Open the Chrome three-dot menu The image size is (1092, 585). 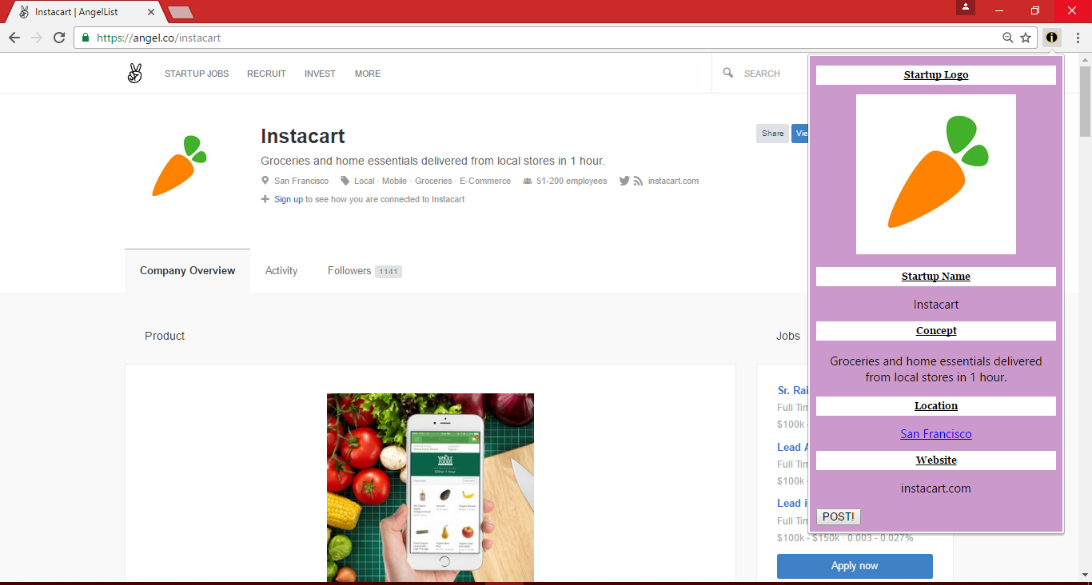tap(1077, 38)
